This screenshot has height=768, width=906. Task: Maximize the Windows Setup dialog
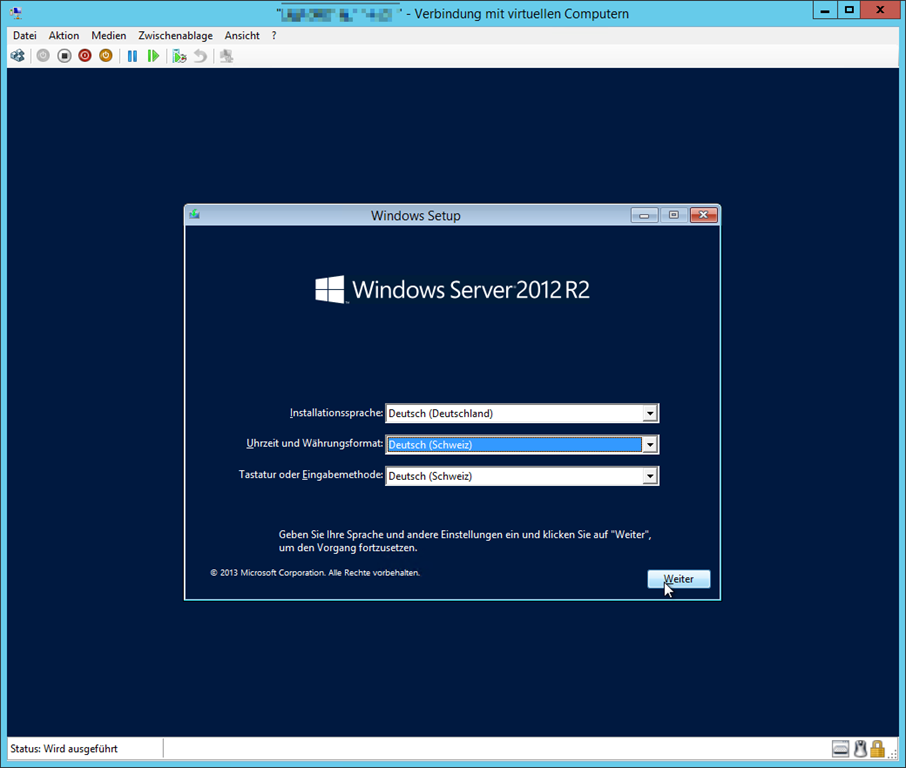coord(674,216)
